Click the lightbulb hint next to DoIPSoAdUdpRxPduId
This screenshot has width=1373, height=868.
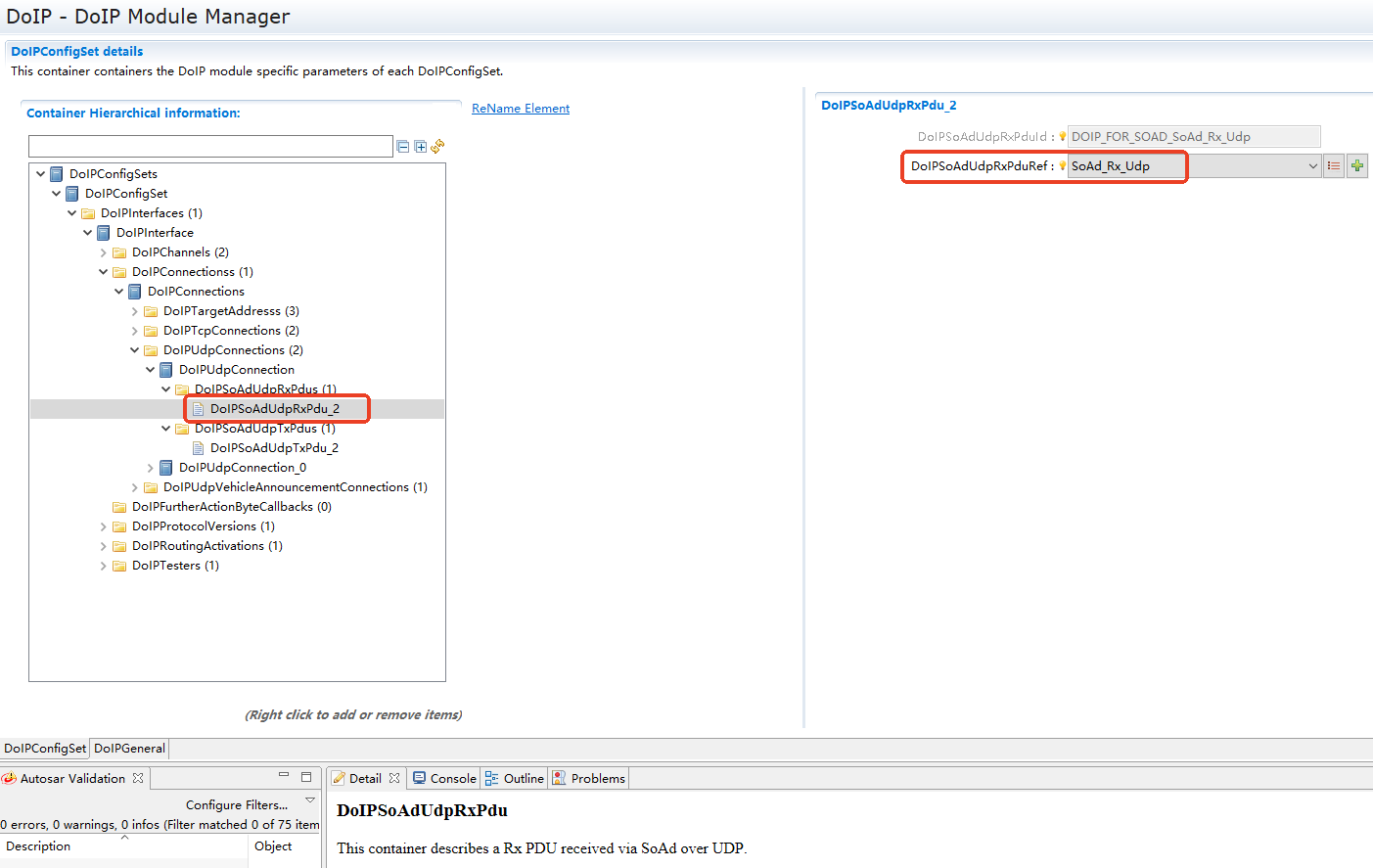pos(1062,137)
